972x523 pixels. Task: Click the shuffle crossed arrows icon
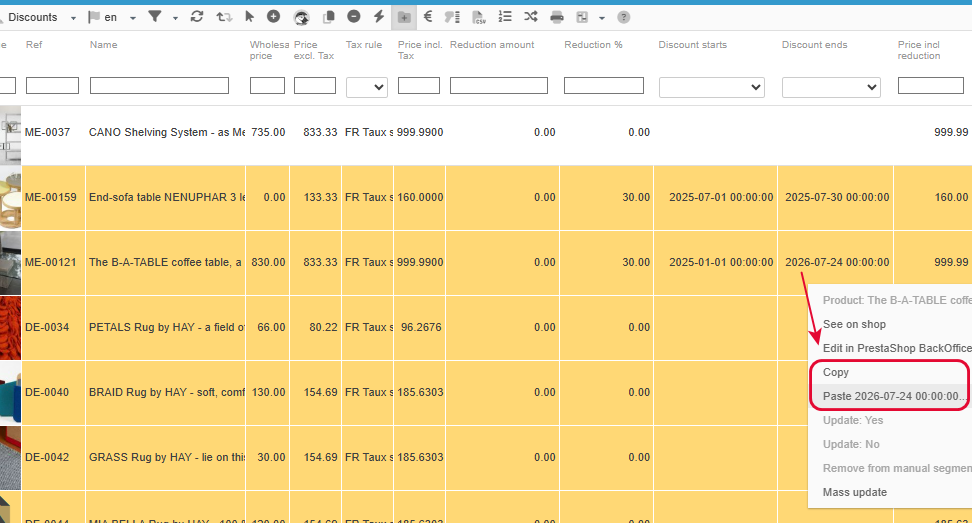531,17
